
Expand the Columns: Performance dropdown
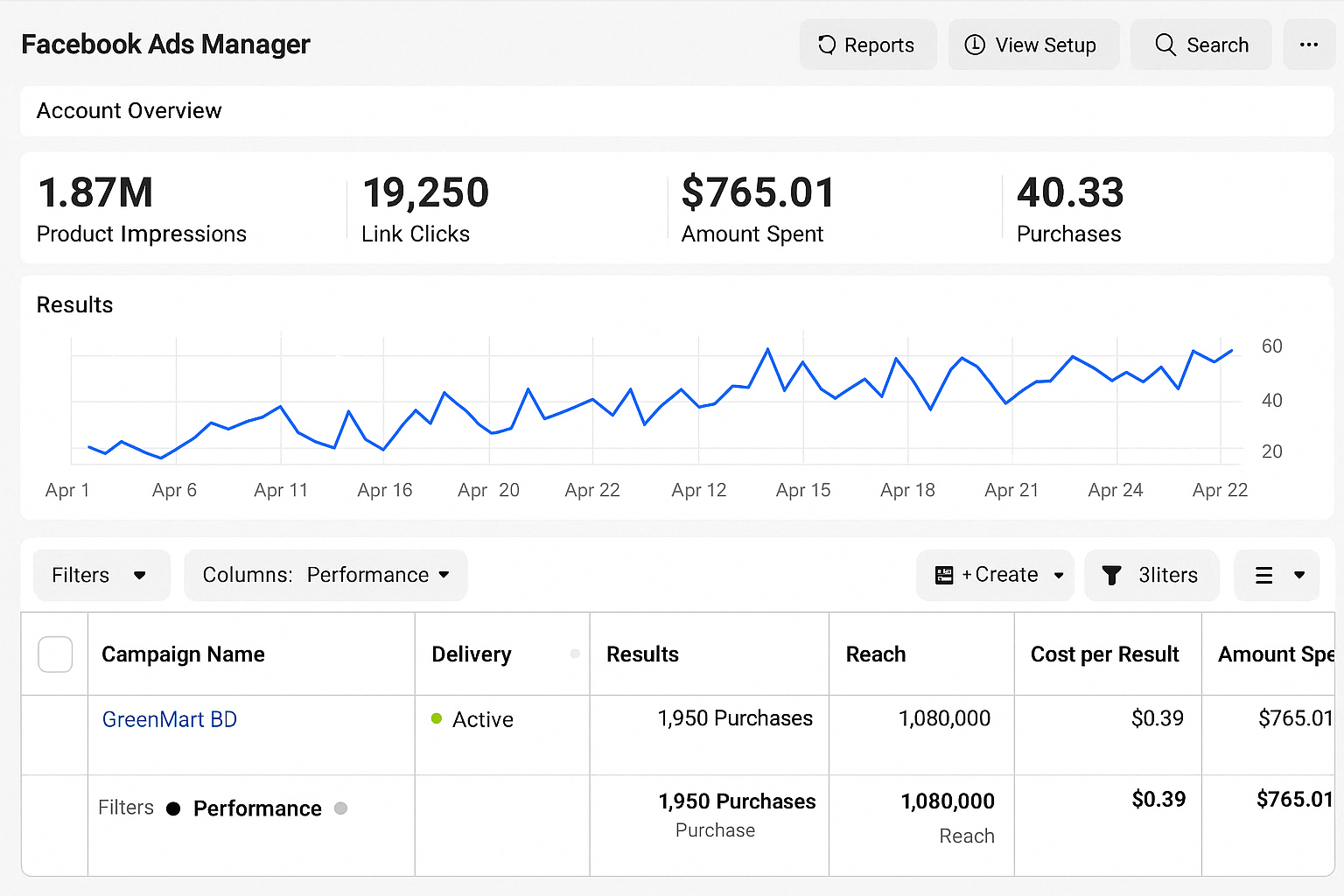point(325,575)
